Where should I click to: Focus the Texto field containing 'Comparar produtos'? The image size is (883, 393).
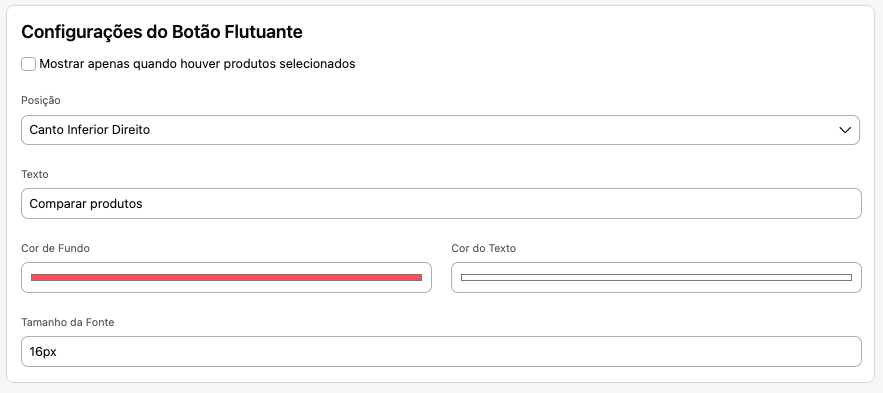pyautogui.click(x=442, y=204)
